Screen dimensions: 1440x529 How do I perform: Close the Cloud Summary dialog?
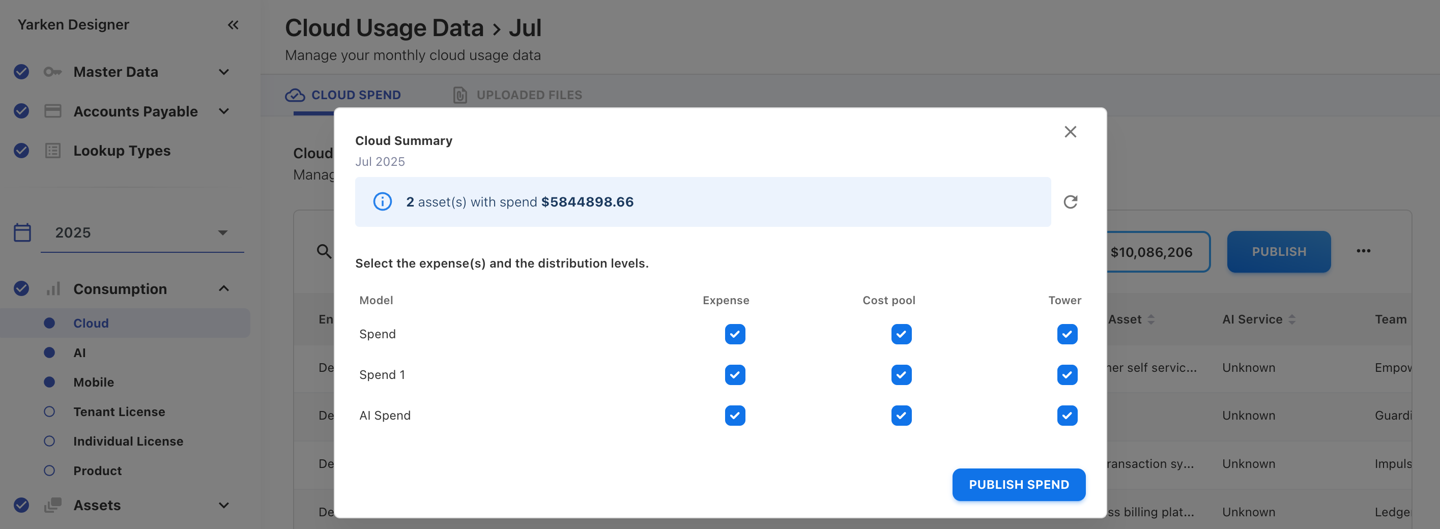[1071, 132]
